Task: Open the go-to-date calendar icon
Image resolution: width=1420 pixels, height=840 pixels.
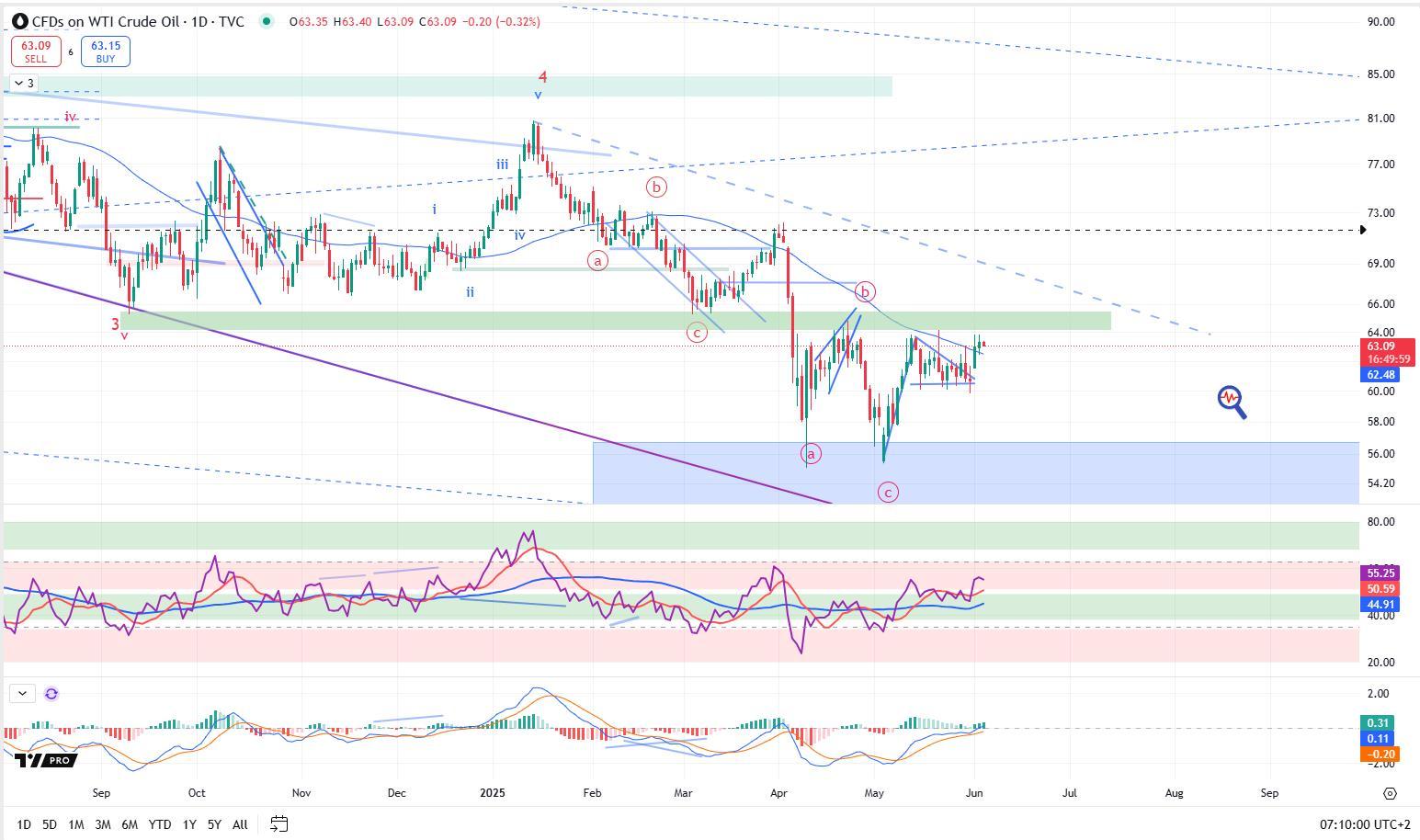Action: (278, 824)
